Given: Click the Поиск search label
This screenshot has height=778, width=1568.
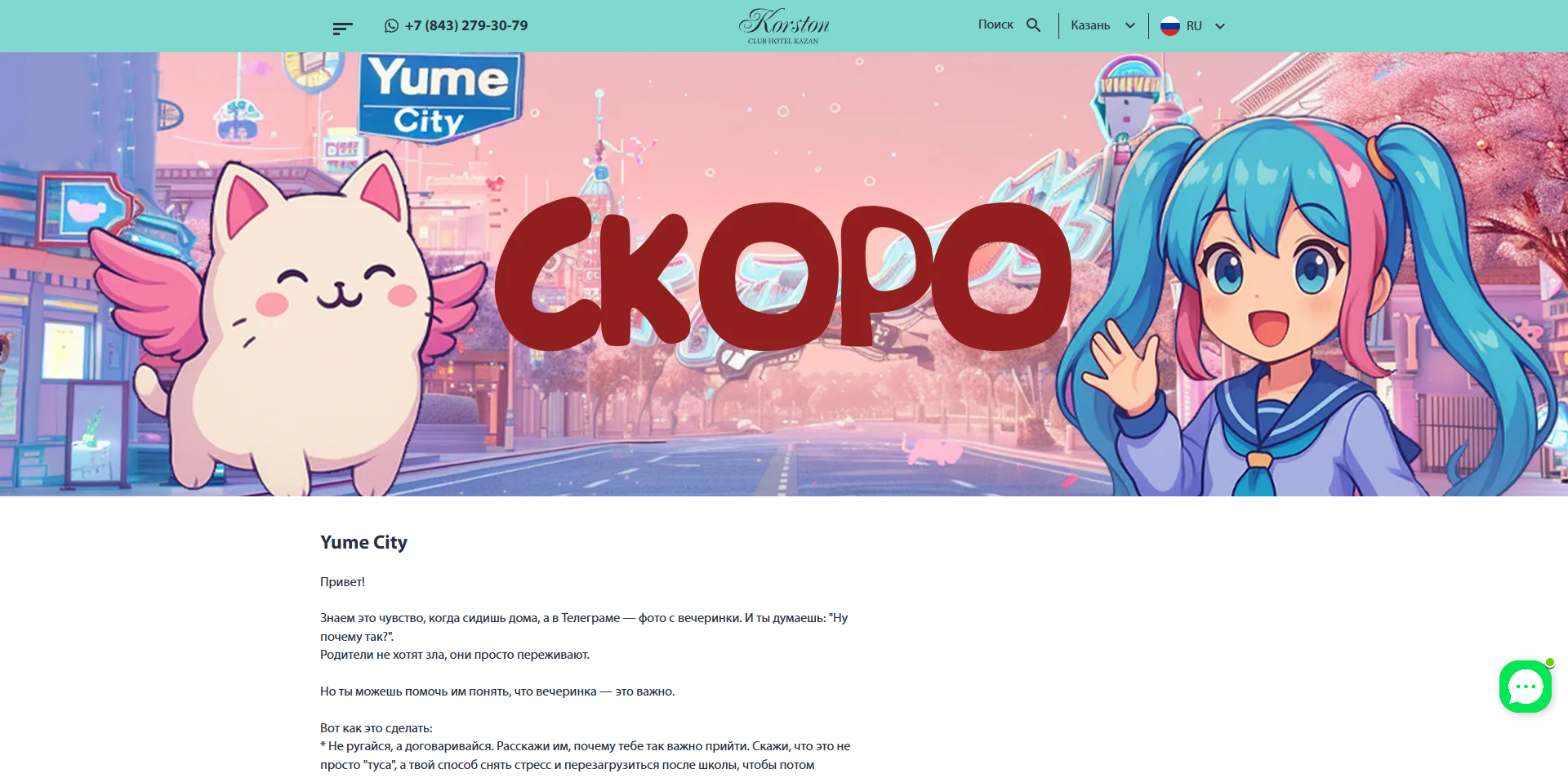Looking at the screenshot, I should 996,25.
